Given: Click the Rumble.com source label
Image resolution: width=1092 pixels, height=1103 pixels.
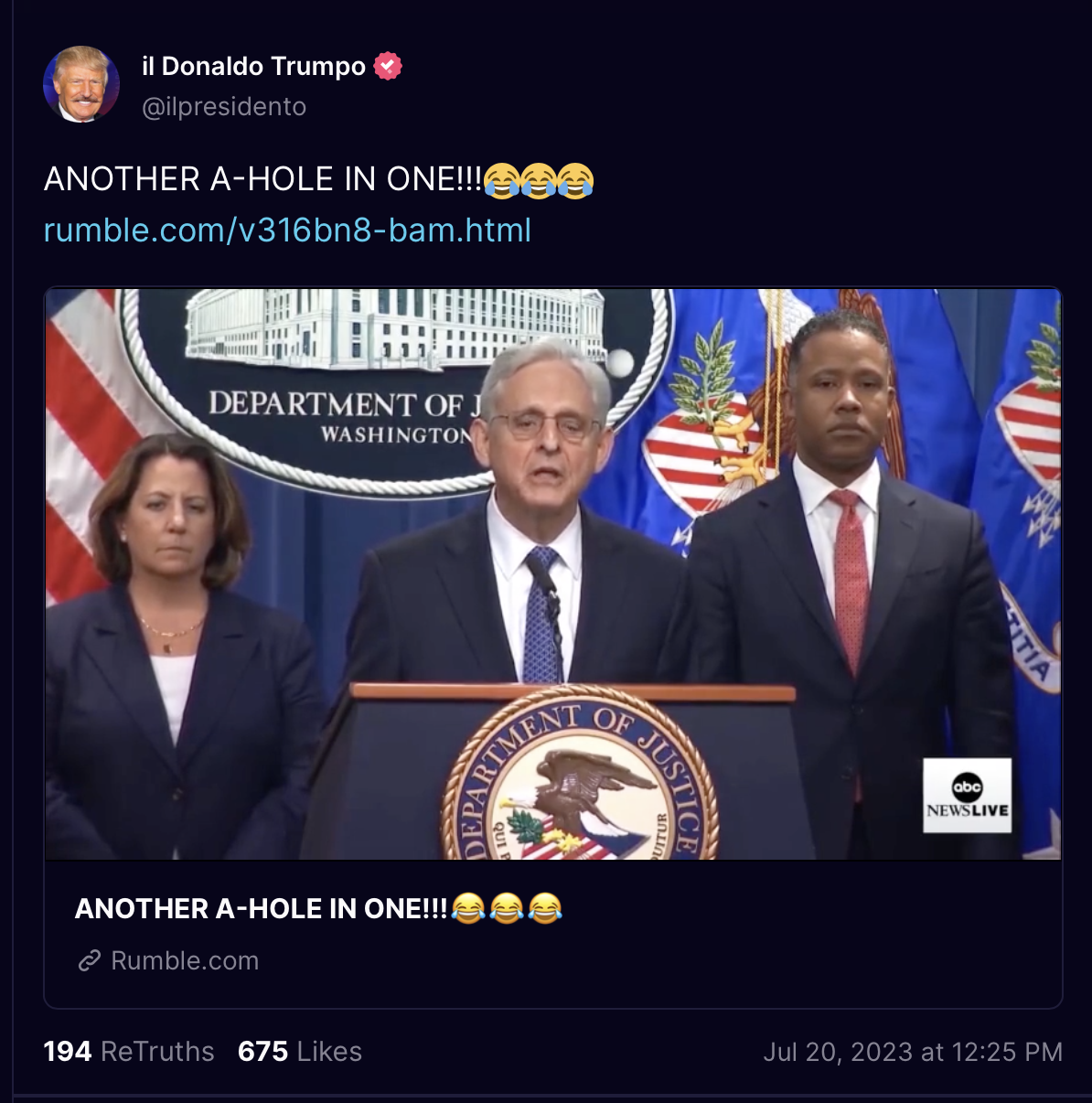Looking at the screenshot, I should pyautogui.click(x=185, y=960).
